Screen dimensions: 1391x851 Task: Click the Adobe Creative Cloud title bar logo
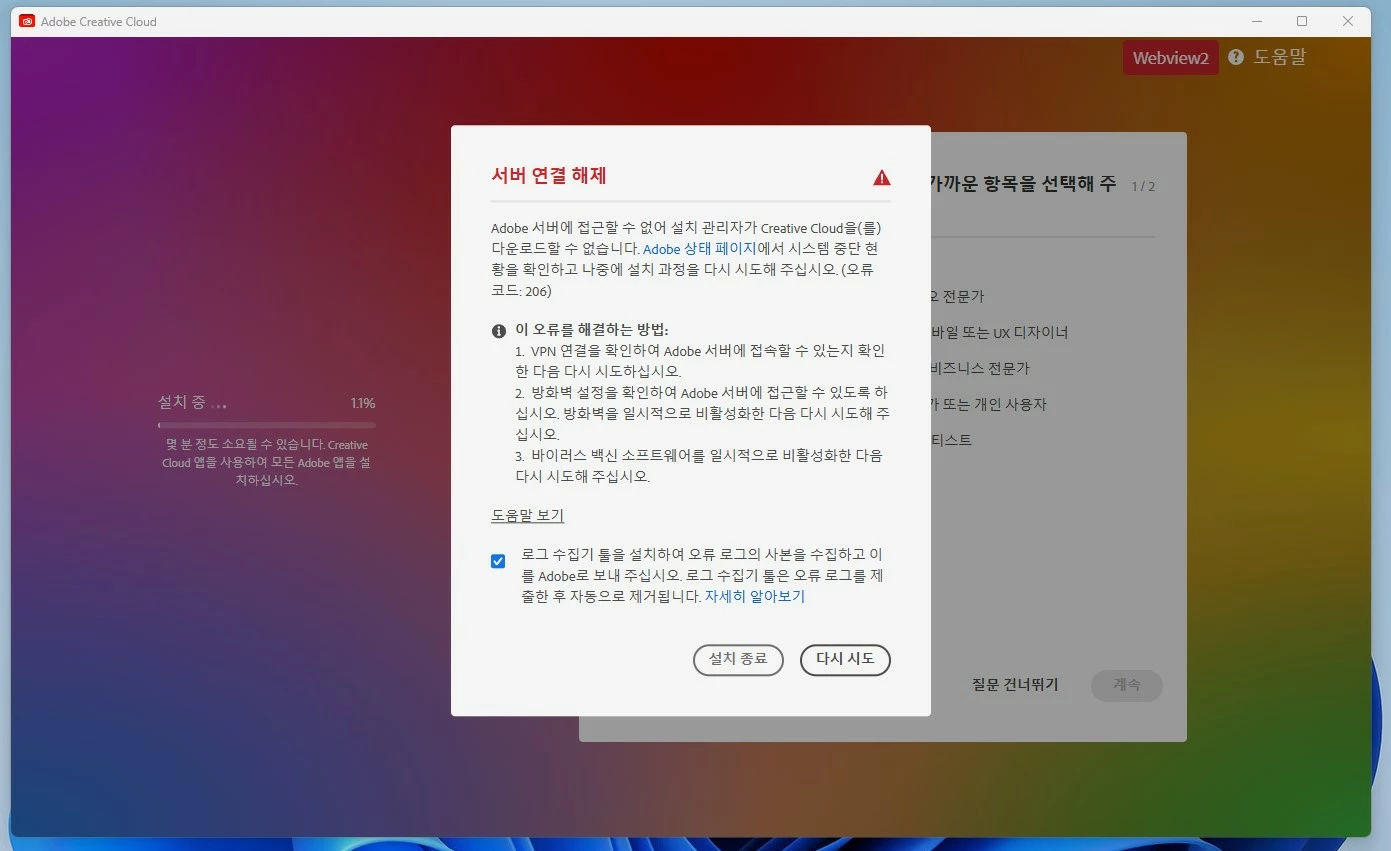[27, 21]
